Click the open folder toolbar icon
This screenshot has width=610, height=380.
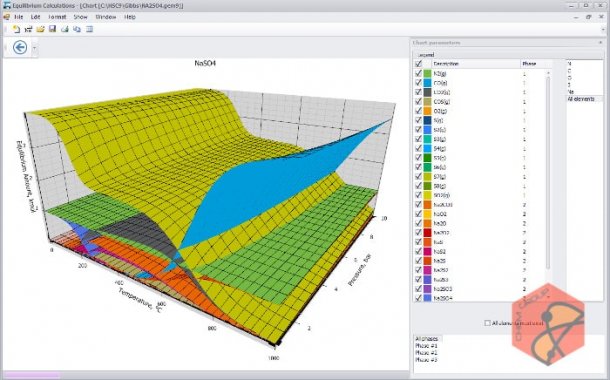point(40,29)
